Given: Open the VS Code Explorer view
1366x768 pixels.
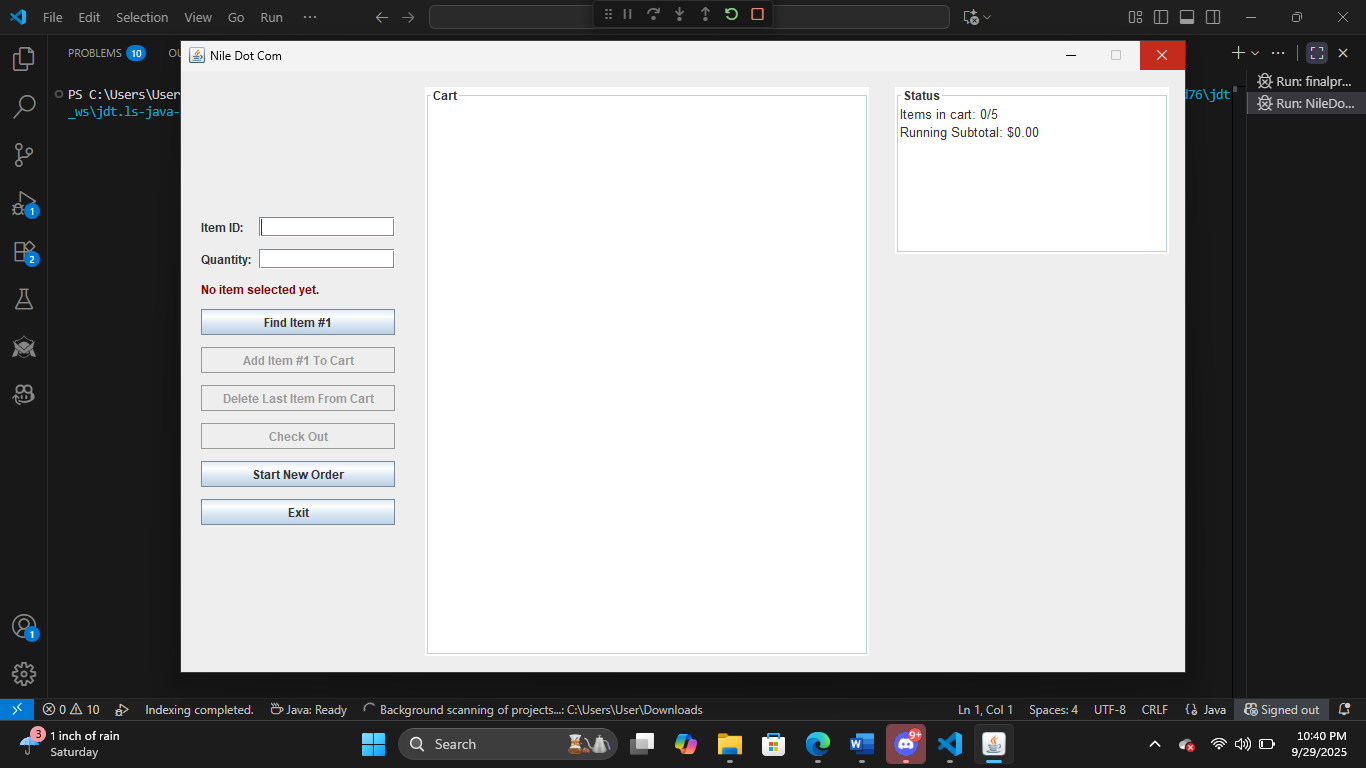Looking at the screenshot, I should (x=24, y=60).
